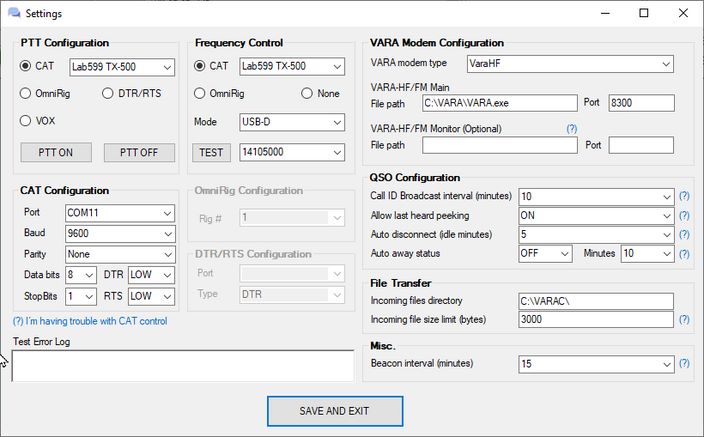Click VARA Monitor Port field
Image resolution: width=704 pixels, height=437 pixels.
click(x=641, y=145)
